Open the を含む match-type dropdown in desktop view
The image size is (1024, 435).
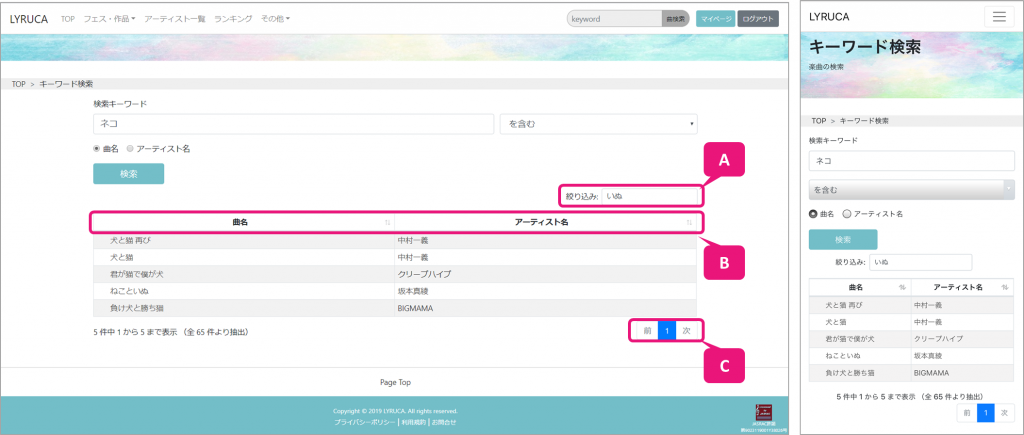pyautogui.click(x=597, y=123)
